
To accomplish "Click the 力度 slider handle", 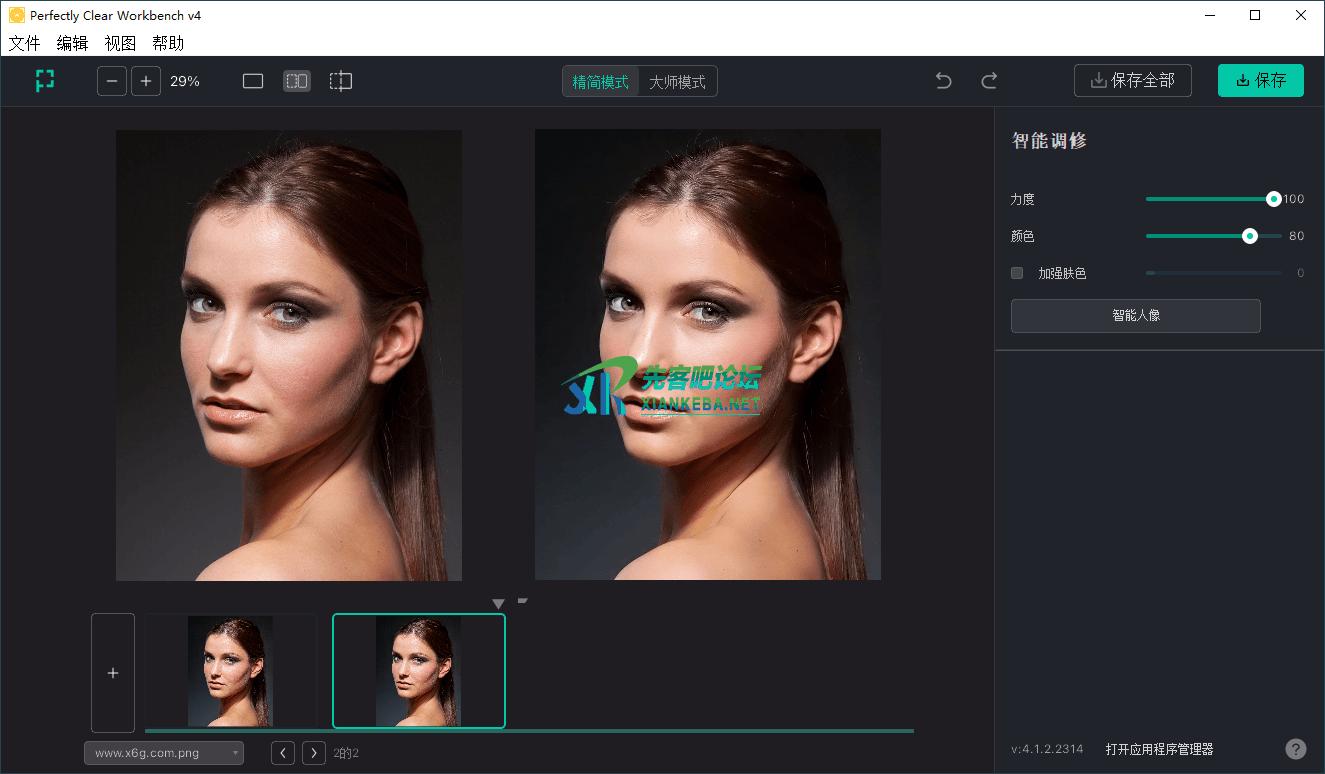I will pos(1273,199).
